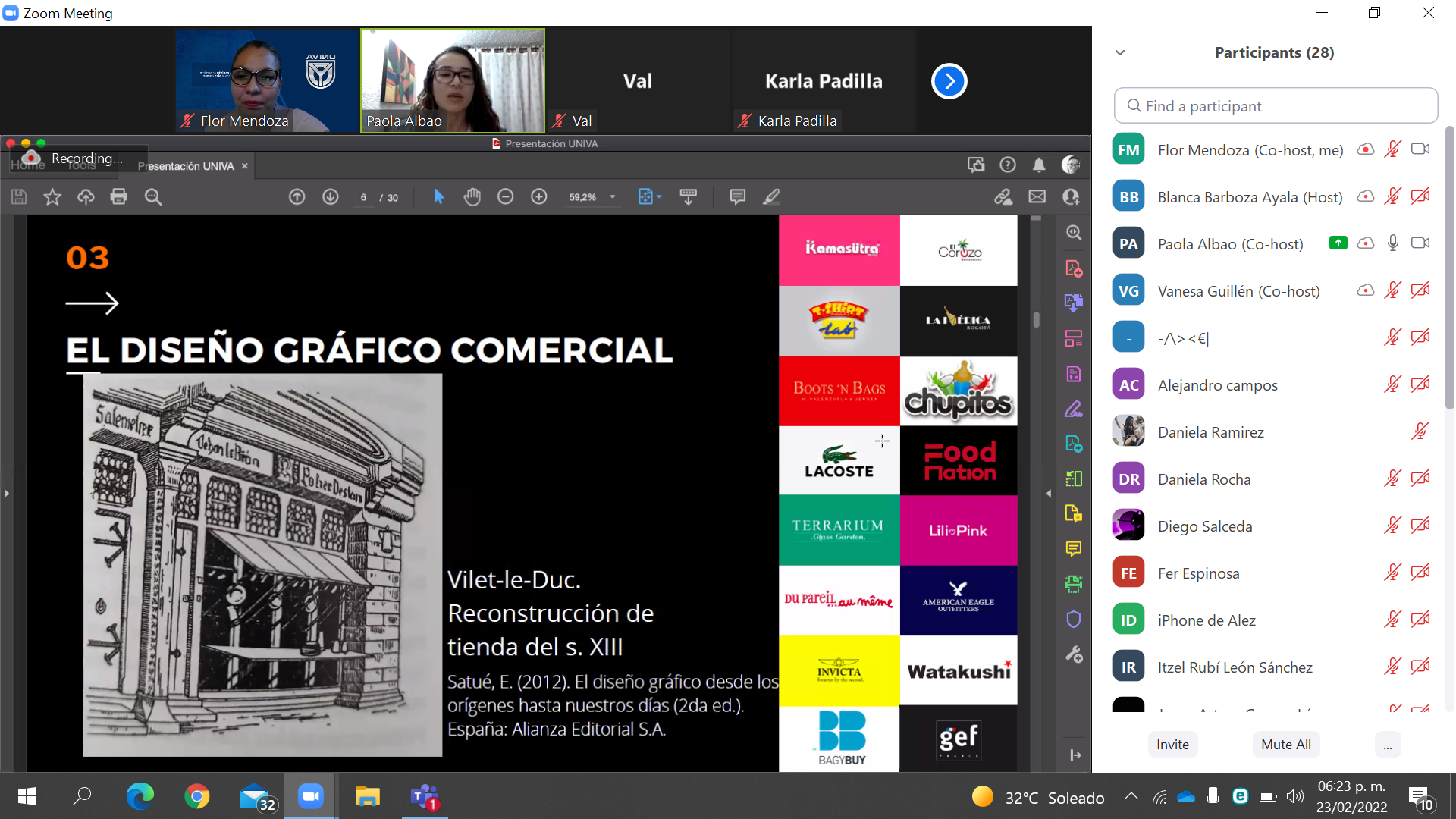Toggle Daniela Ramirez microphone
Viewport: 1456px width, 819px height.
point(1420,431)
